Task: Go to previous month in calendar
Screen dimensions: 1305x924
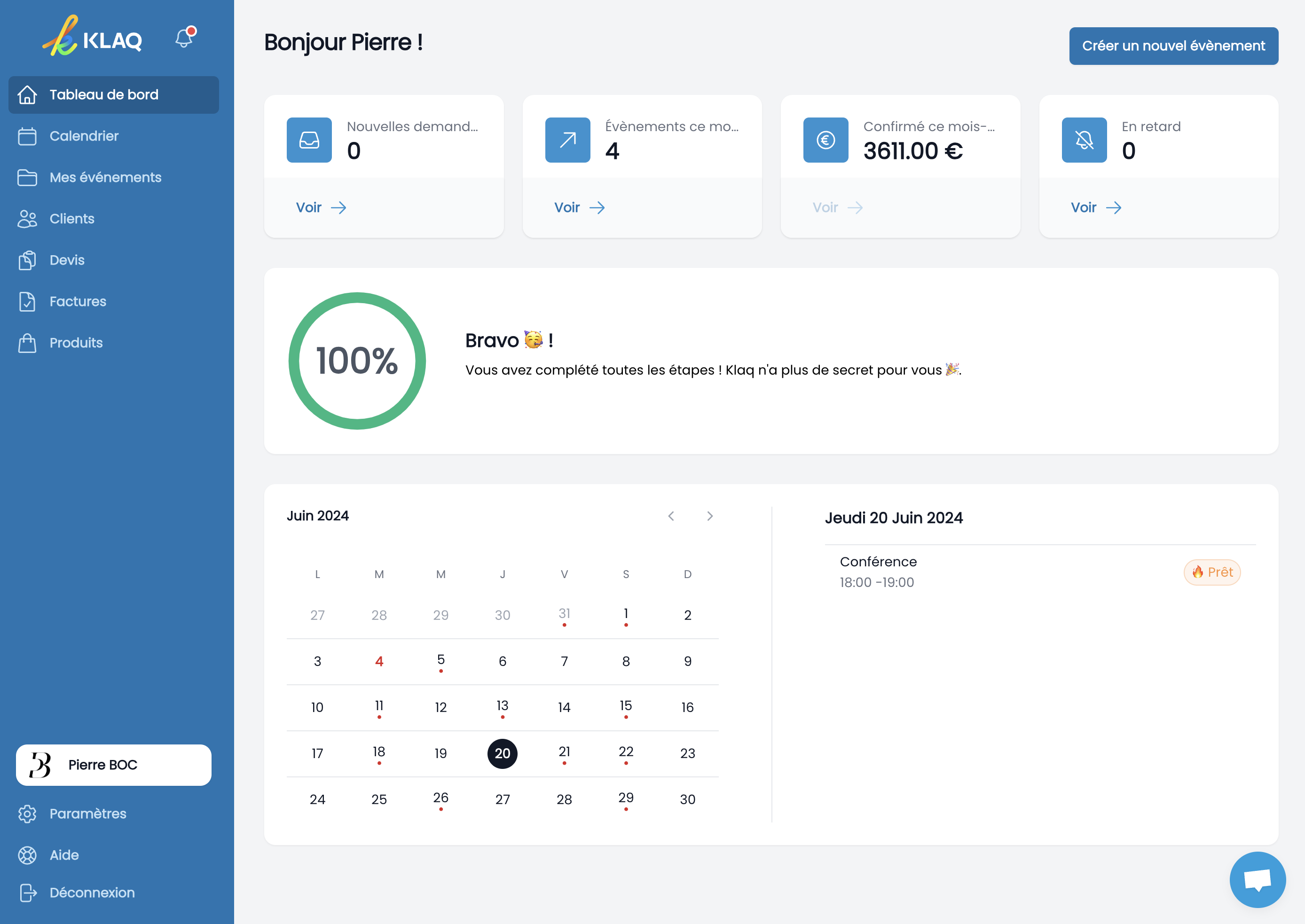Action: click(671, 516)
